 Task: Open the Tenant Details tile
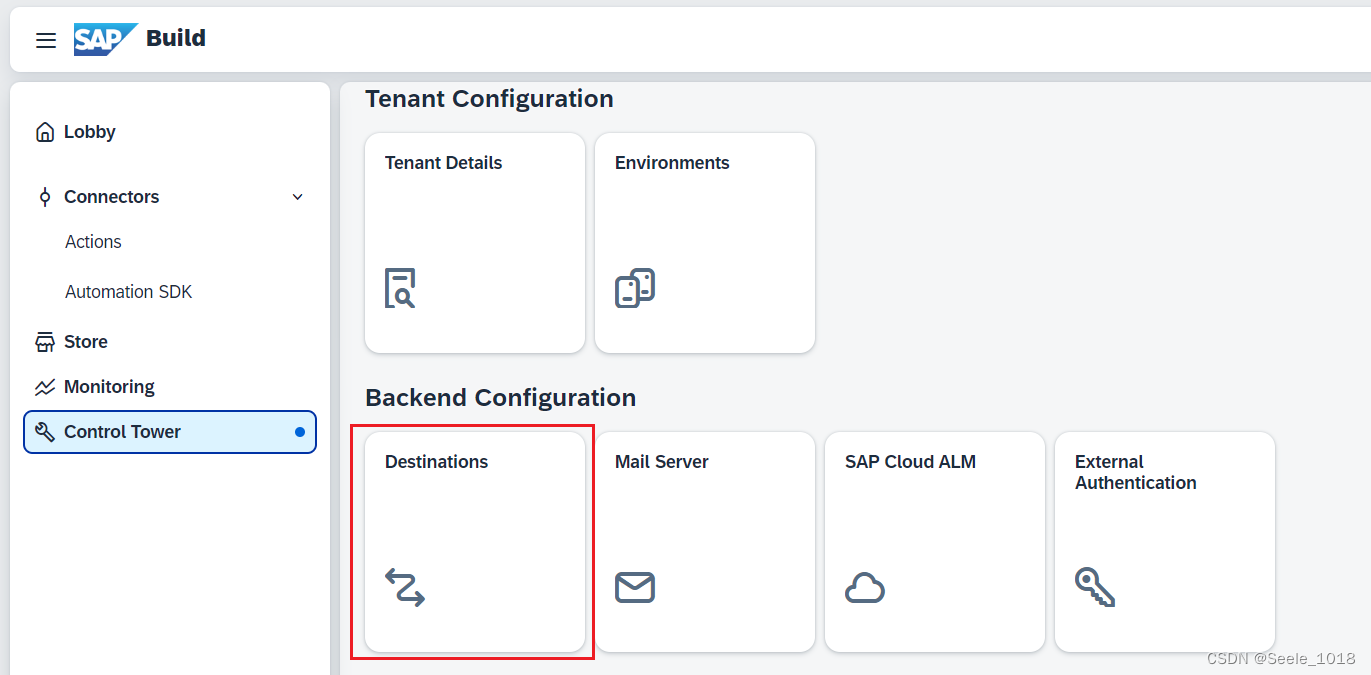tap(475, 243)
